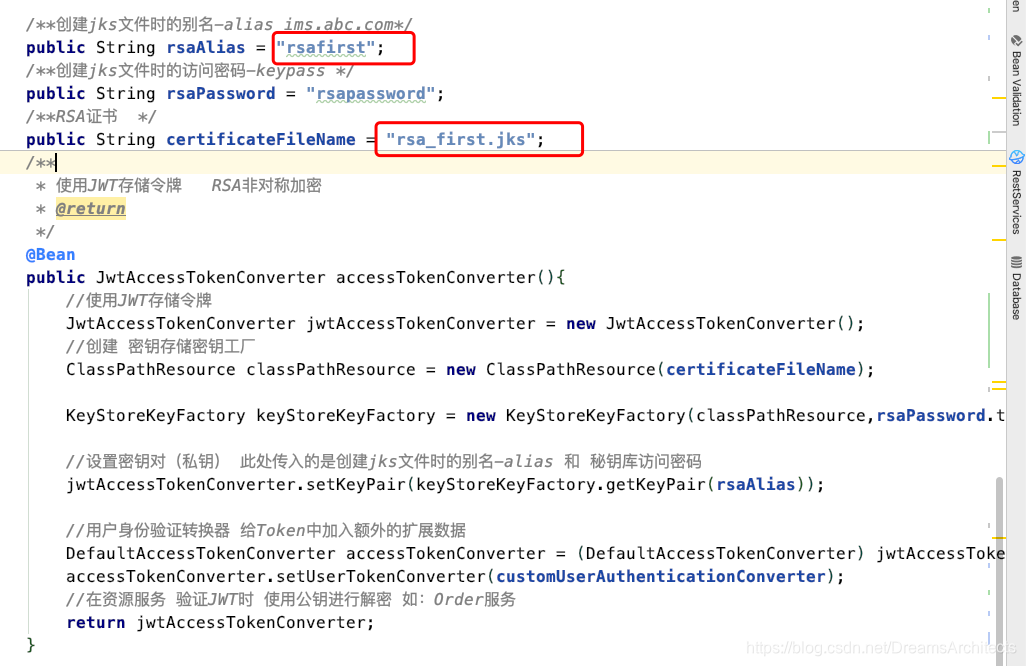Click the certificateFileName field name in its declaration
Screen dimensions: 1026x666
click(x=261, y=139)
